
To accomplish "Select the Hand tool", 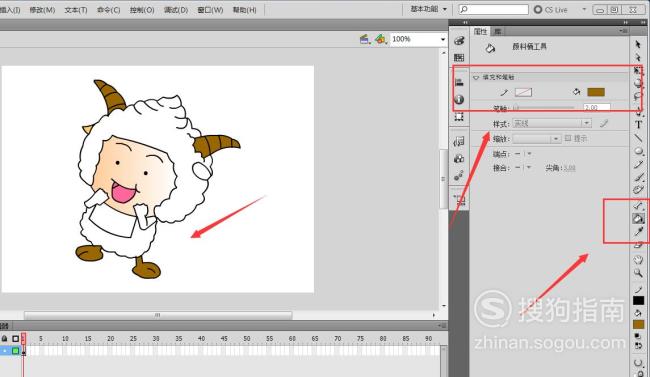I will (638, 260).
